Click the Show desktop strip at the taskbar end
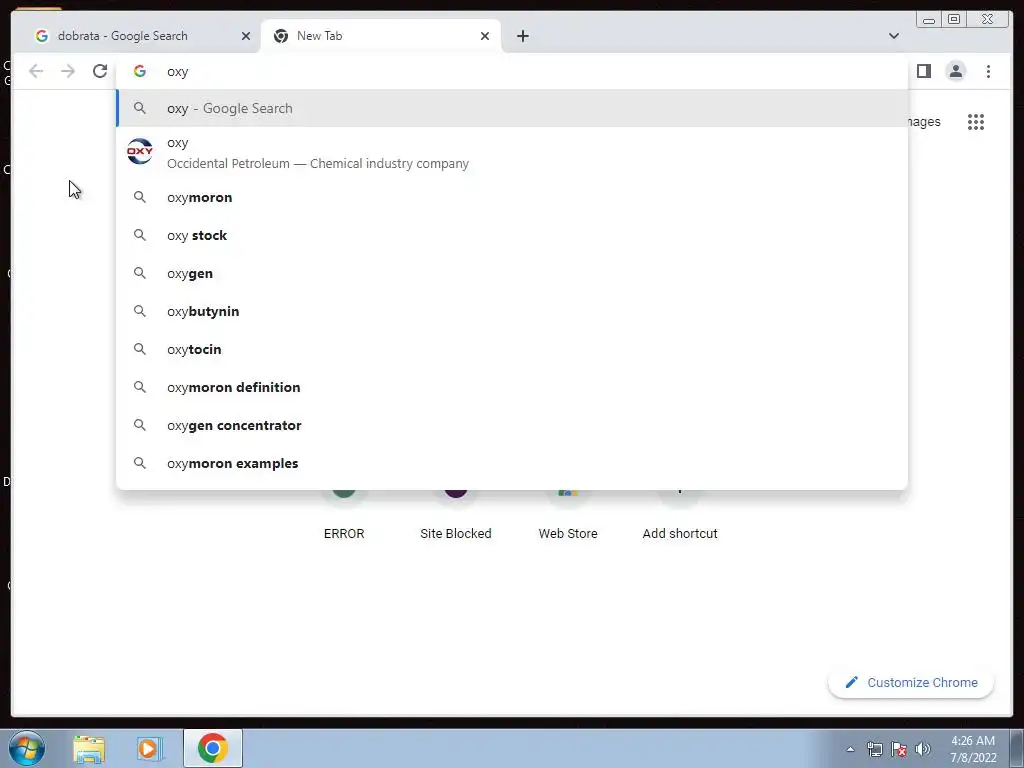 tap(1016, 748)
